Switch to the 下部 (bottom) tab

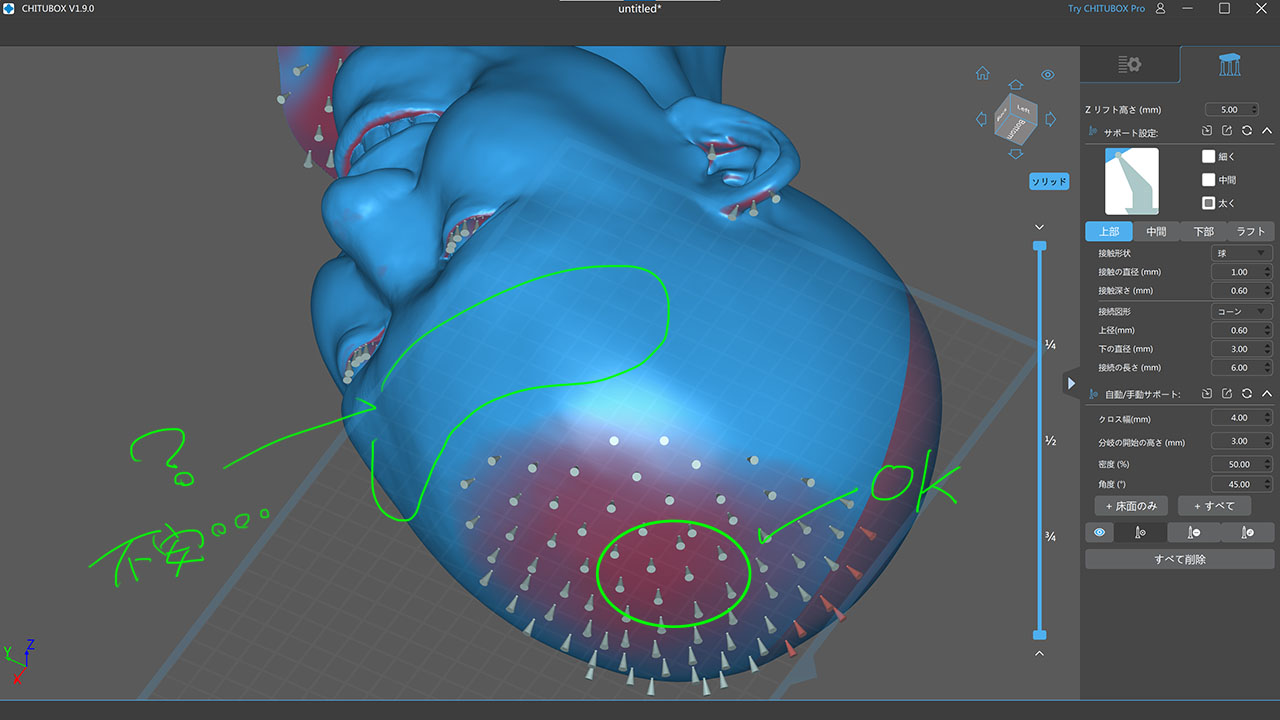pos(1204,231)
